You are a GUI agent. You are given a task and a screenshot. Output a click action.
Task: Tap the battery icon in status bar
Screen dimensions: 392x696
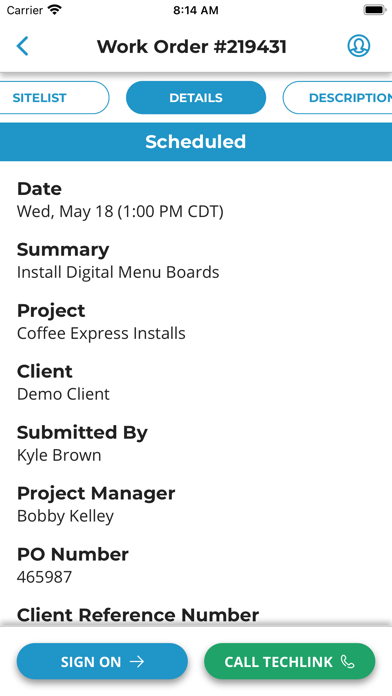[375, 10]
